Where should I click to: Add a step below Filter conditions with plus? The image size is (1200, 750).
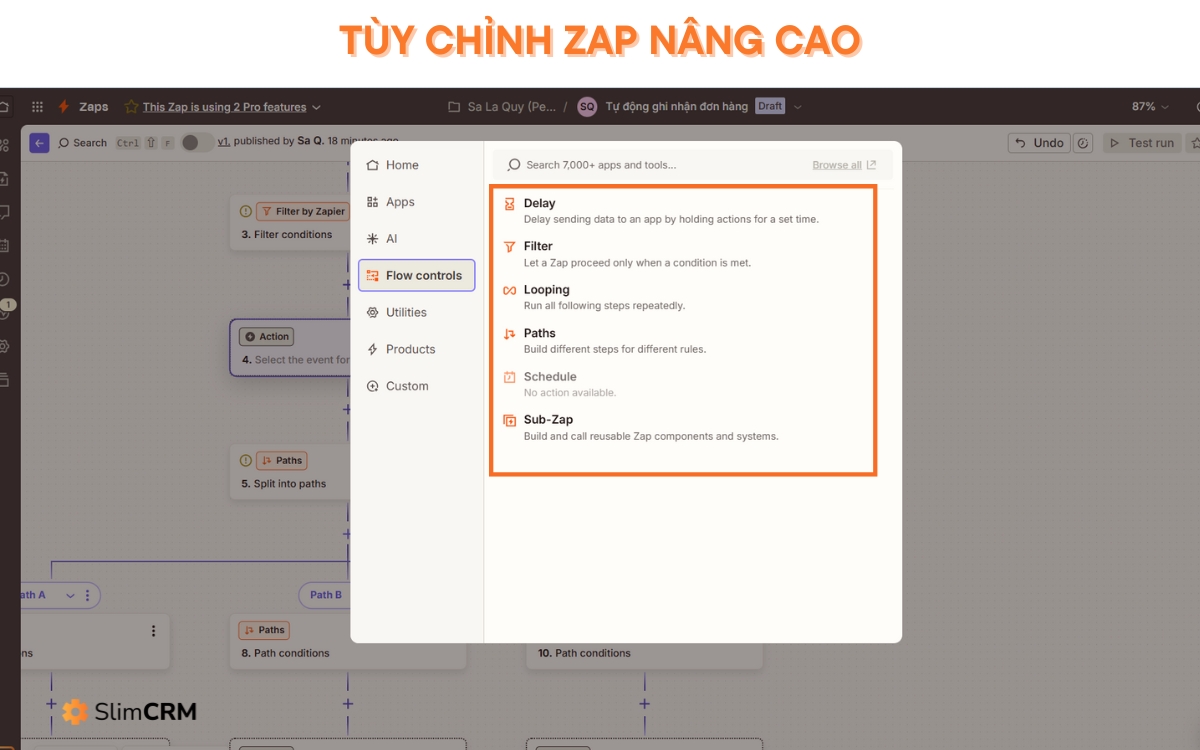(x=347, y=284)
